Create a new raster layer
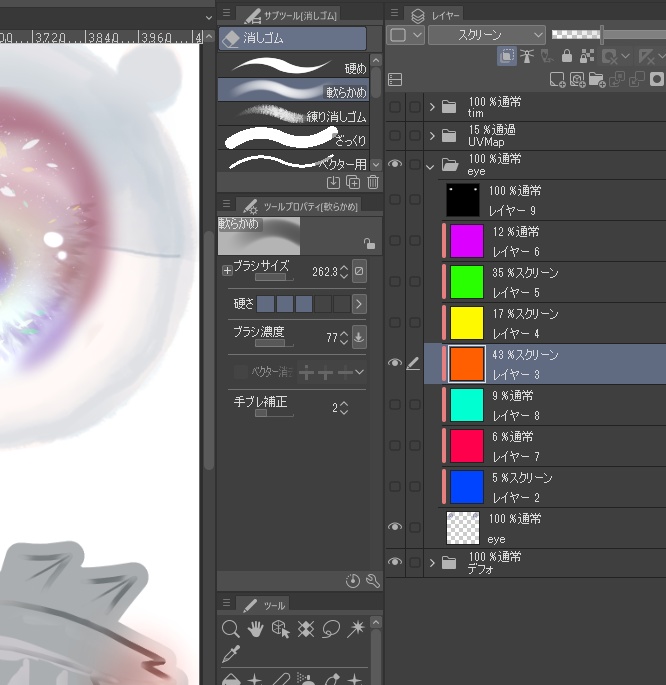 point(557,80)
